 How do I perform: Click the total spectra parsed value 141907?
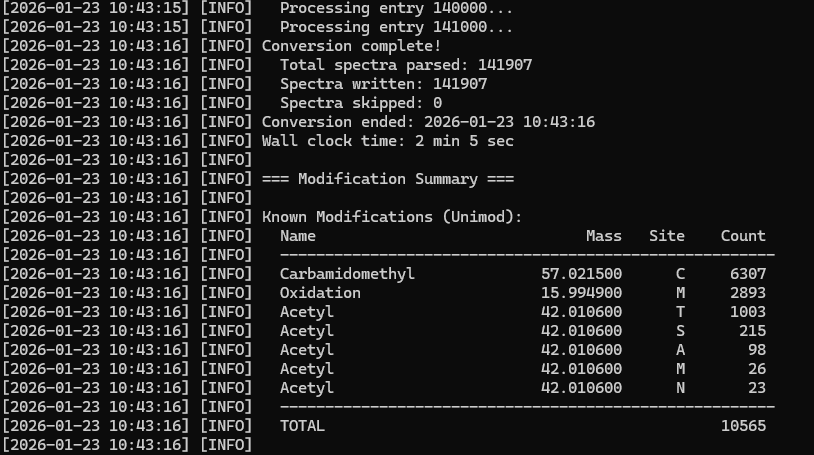(505, 65)
